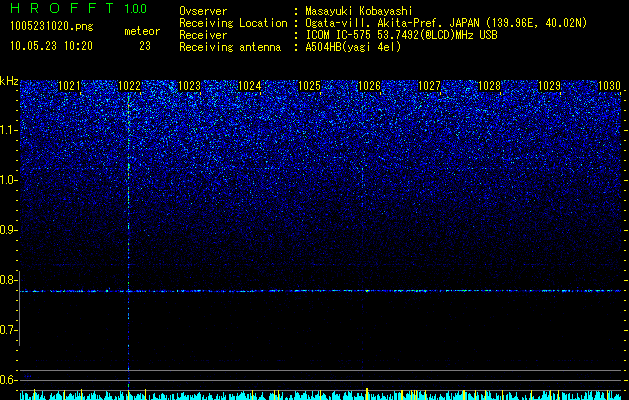The height and width of the screenshot is (400, 629).
Task: Click the Receiving antenna label
Action: (230, 47)
